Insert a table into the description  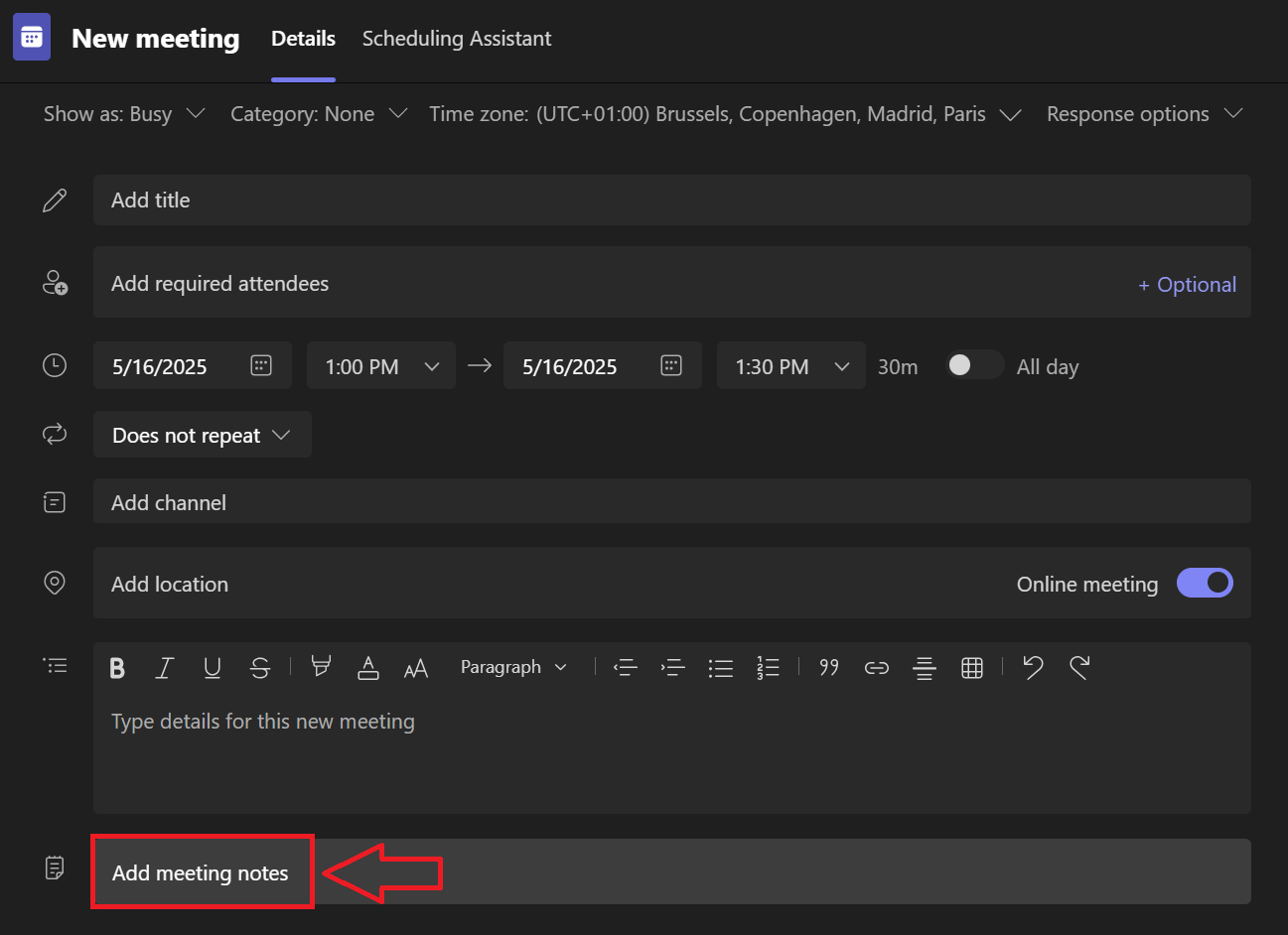[x=972, y=667]
